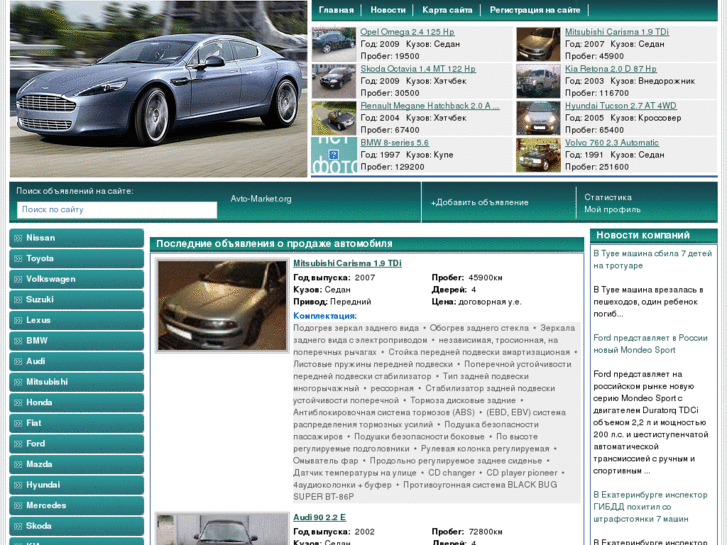This screenshot has height=545, width=727.
Task: Click the Hyundai Tucson thumbnail photo
Action: 538,118
